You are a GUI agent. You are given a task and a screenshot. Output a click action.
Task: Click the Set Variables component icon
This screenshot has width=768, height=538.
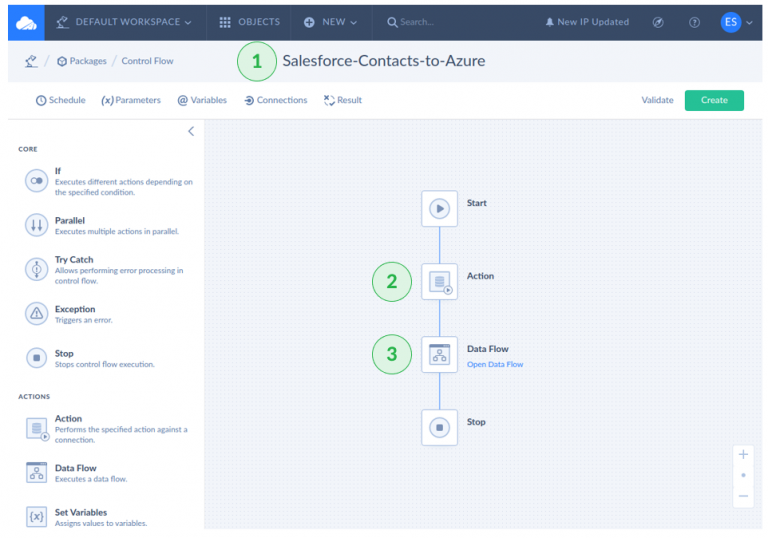37,516
